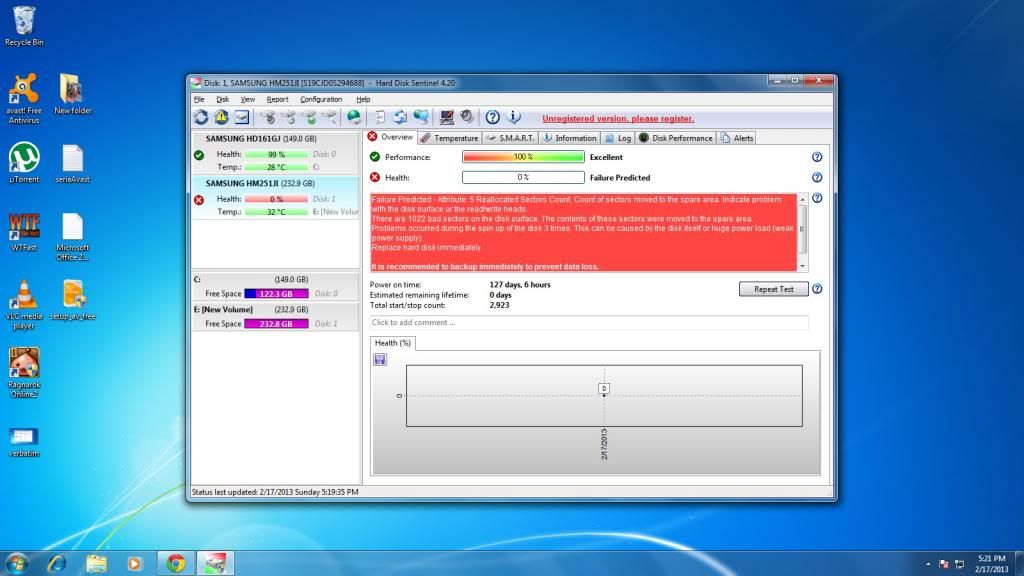This screenshot has width=1024, height=576.
Task: Click the floppy save icon above the health graph
Action: pyautogui.click(x=379, y=359)
